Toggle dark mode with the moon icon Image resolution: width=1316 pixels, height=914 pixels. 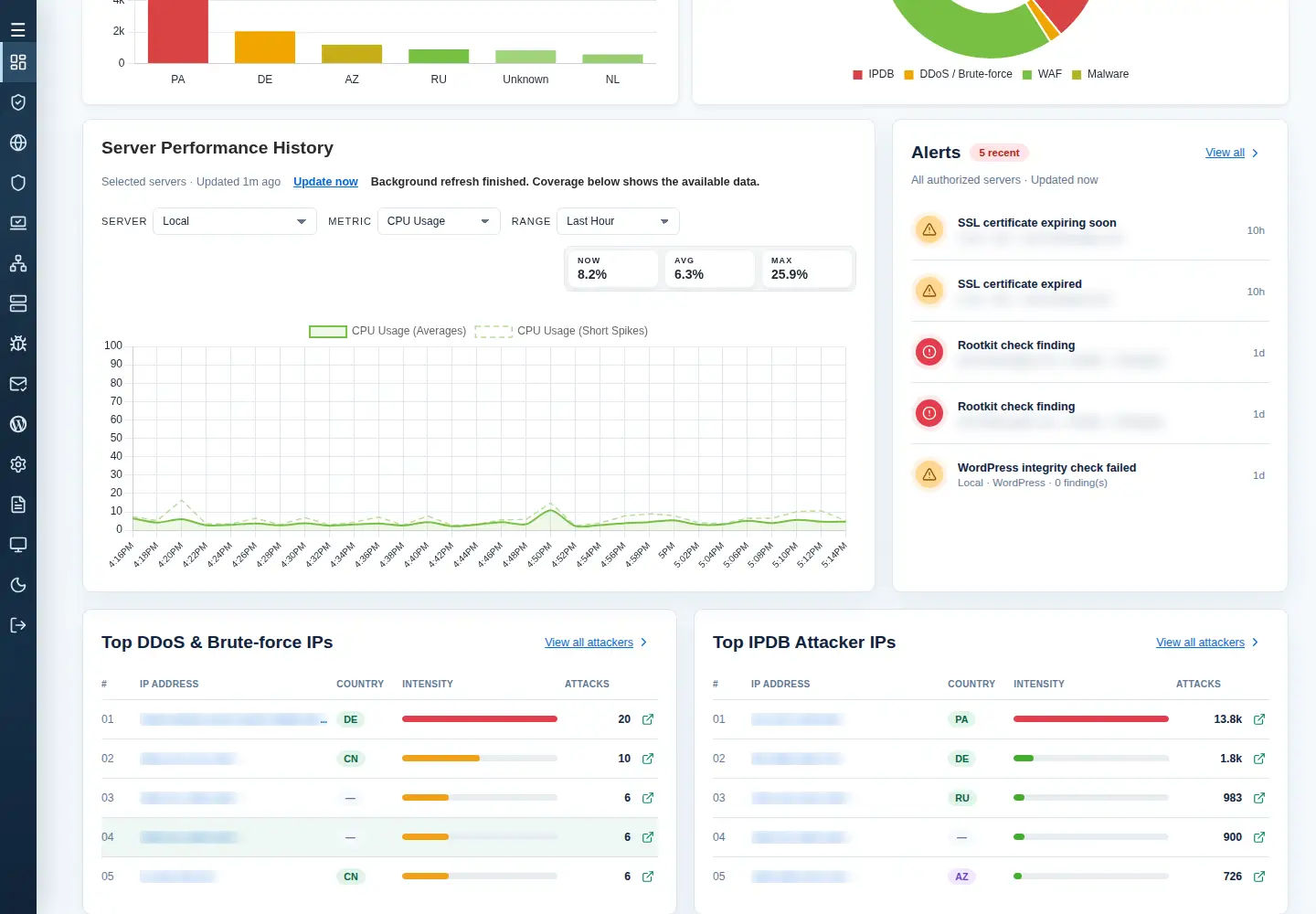(x=18, y=585)
